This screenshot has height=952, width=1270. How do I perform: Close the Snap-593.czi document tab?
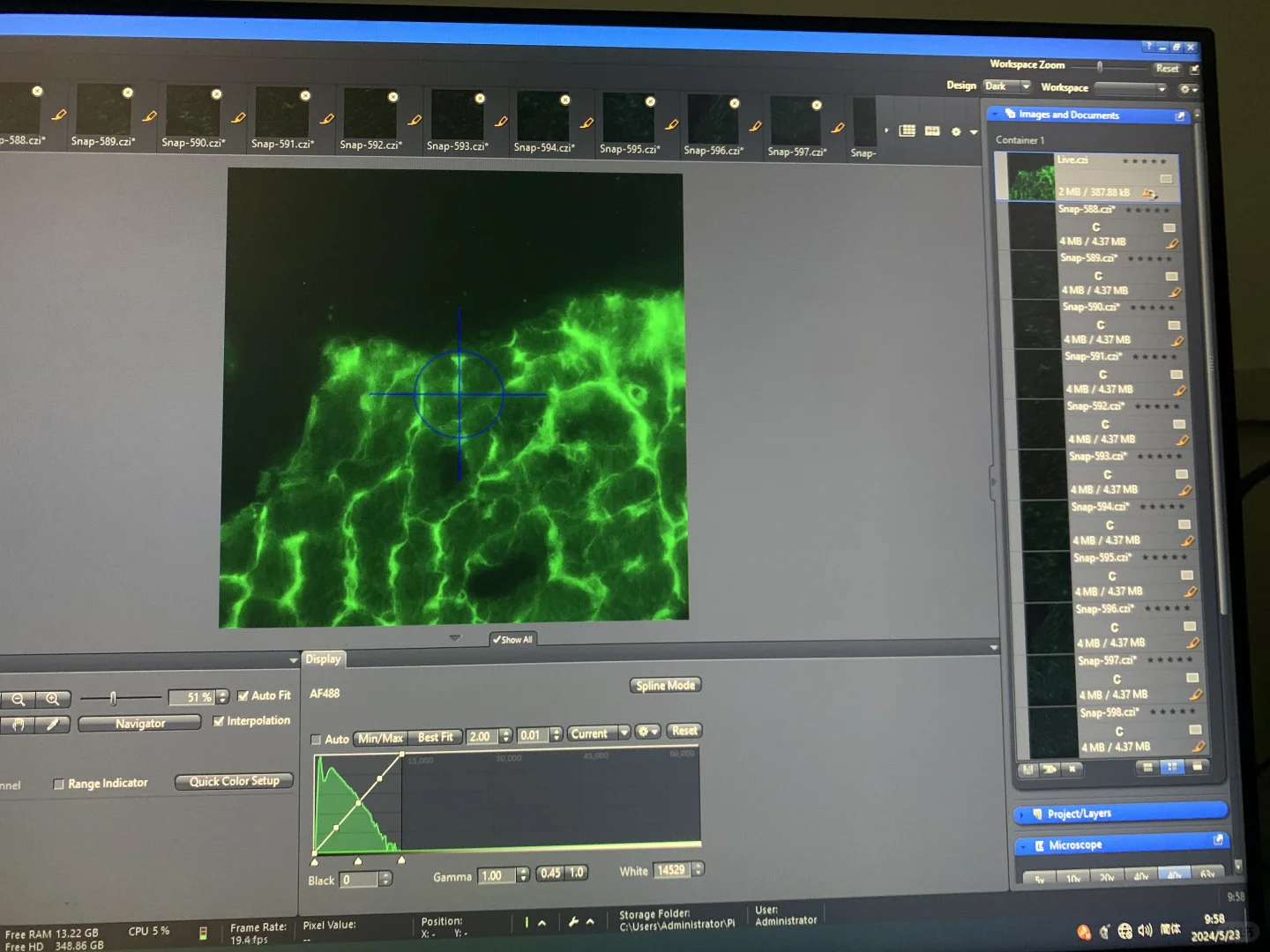480,98
